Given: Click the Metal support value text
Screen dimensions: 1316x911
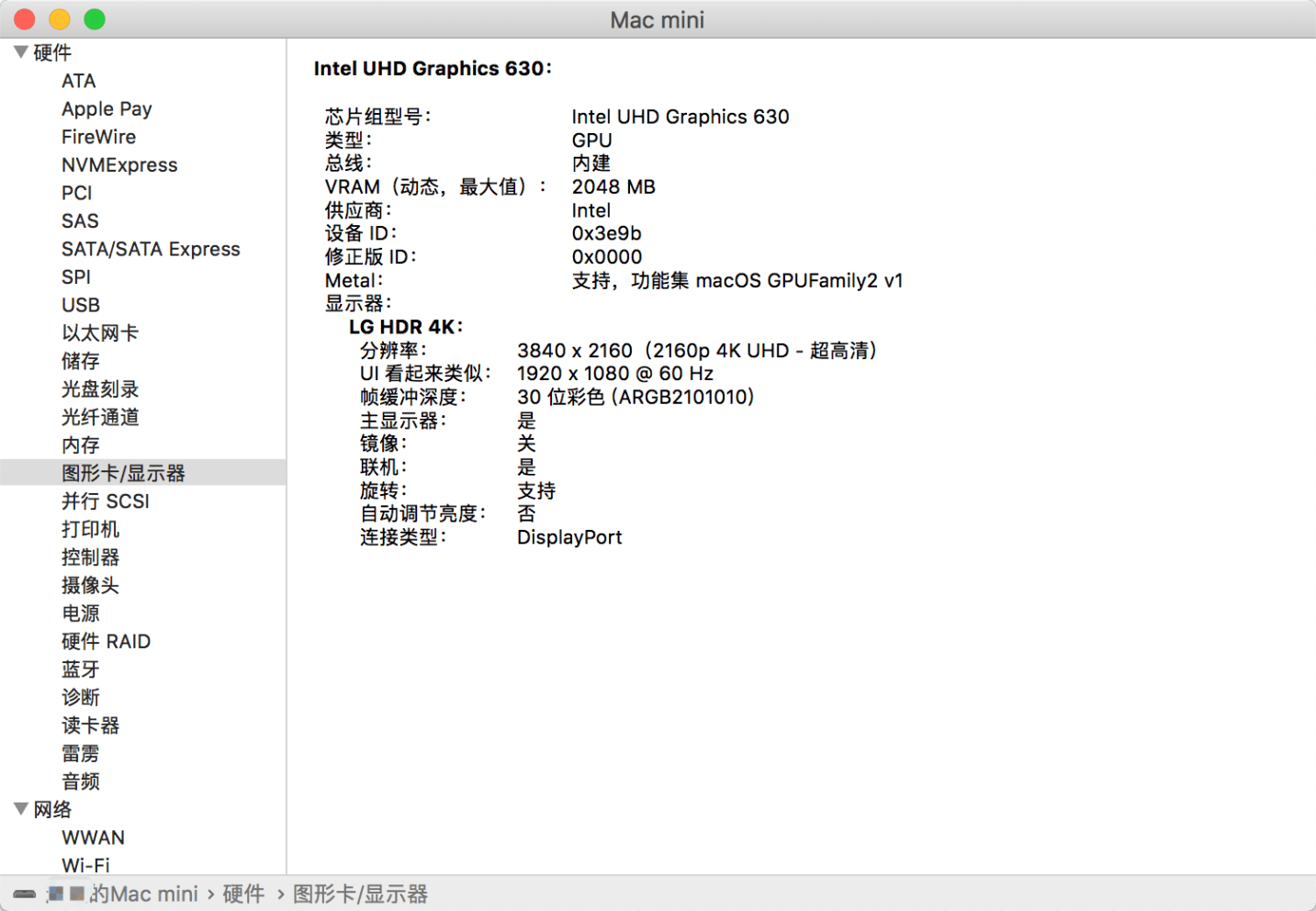Looking at the screenshot, I should (737, 281).
